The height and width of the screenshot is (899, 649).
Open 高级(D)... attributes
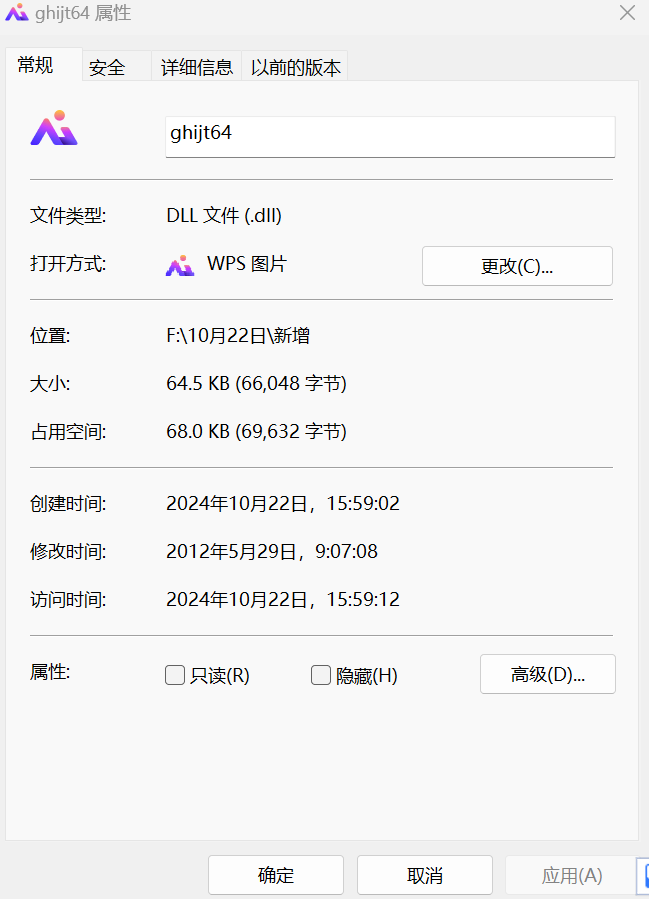click(548, 674)
